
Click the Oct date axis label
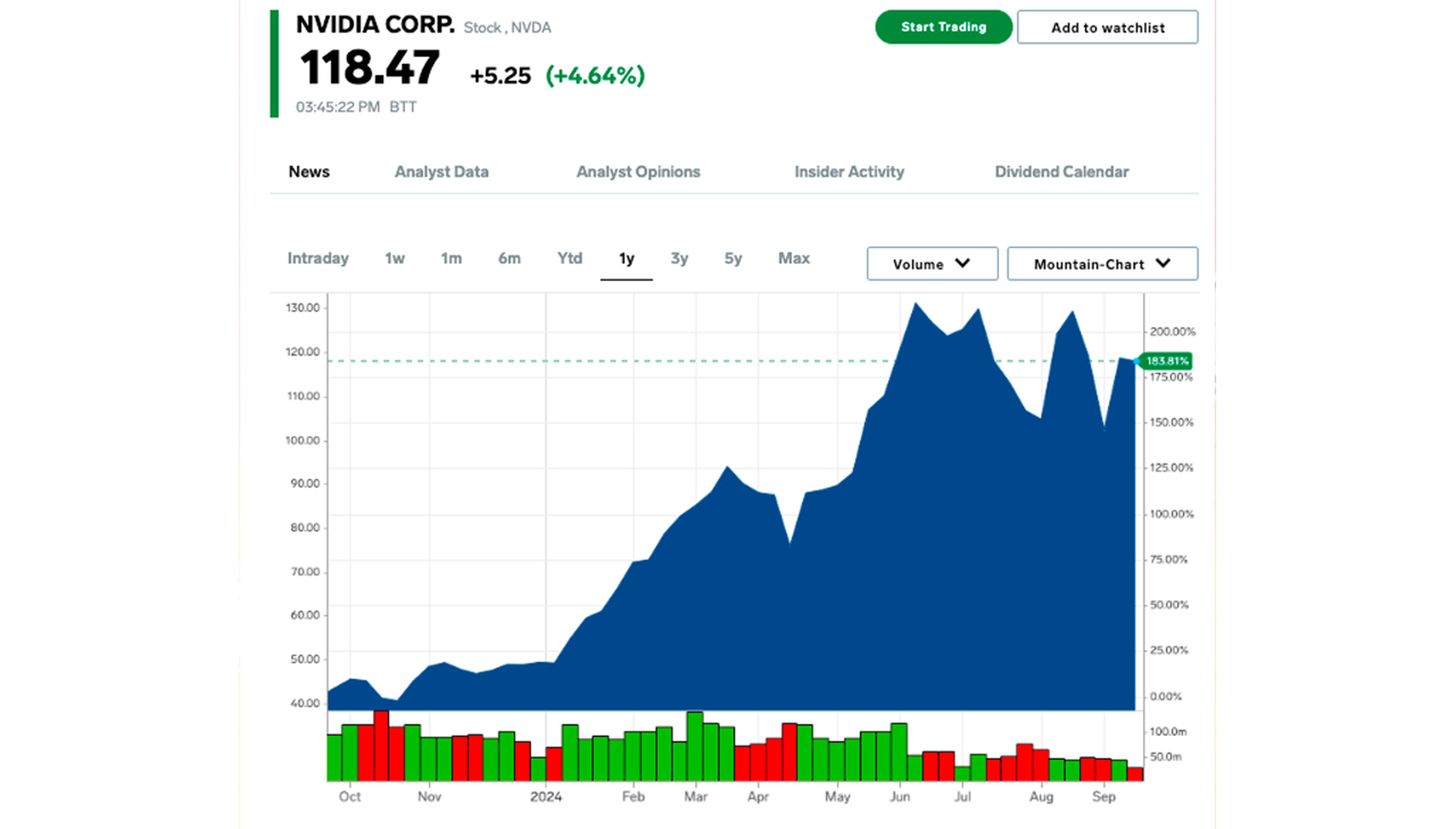coord(350,797)
